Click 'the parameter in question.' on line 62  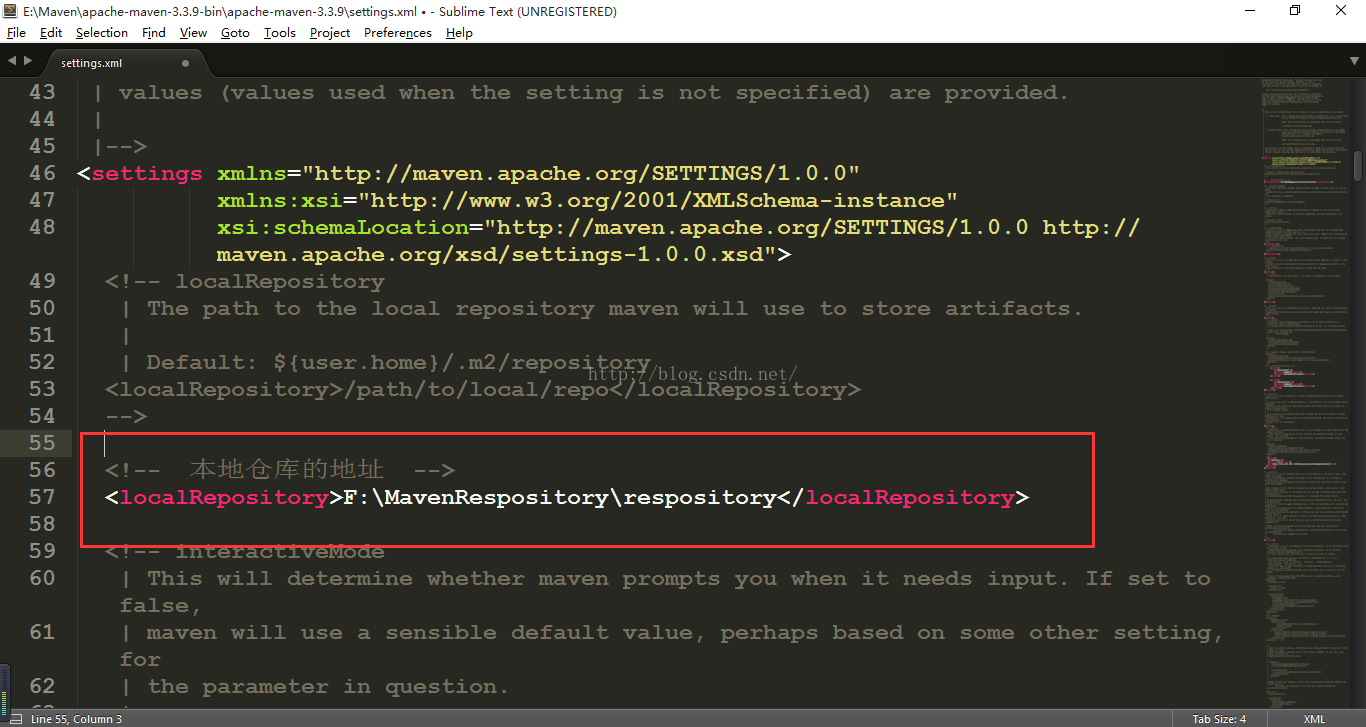click(328, 687)
